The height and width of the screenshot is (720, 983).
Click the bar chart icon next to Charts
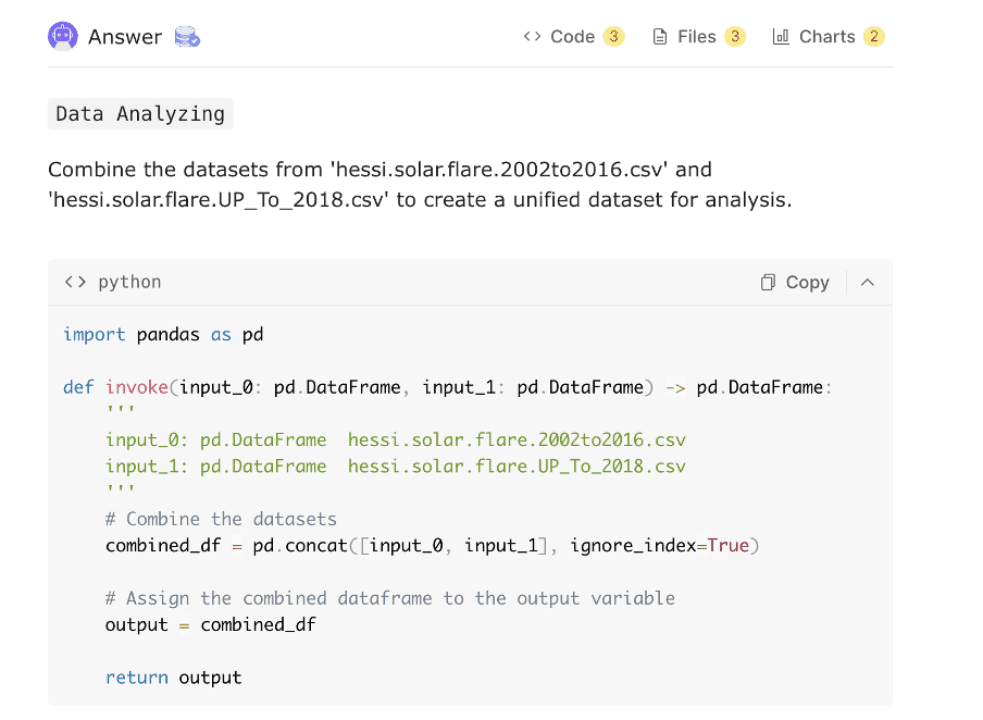pos(781,36)
